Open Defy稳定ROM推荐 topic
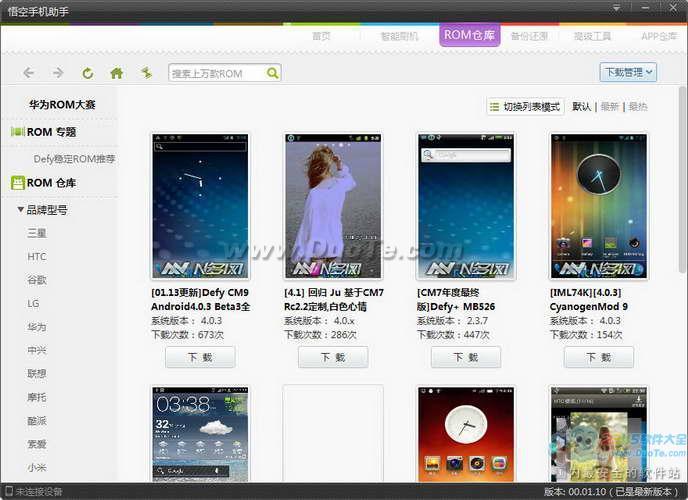 click(74, 159)
